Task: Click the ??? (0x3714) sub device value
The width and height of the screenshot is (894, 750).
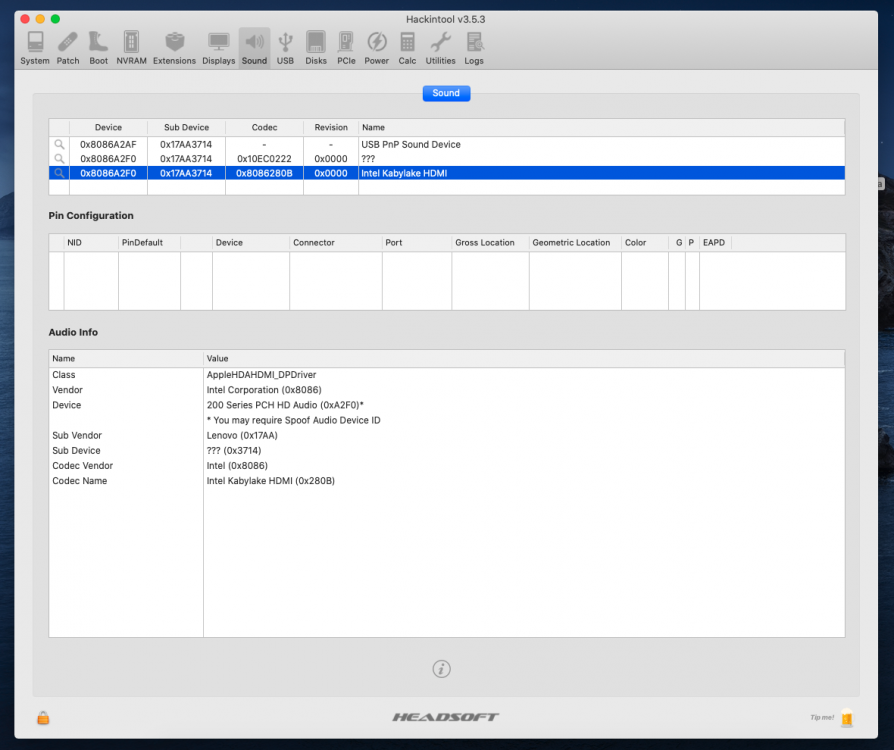Action: (x=234, y=450)
